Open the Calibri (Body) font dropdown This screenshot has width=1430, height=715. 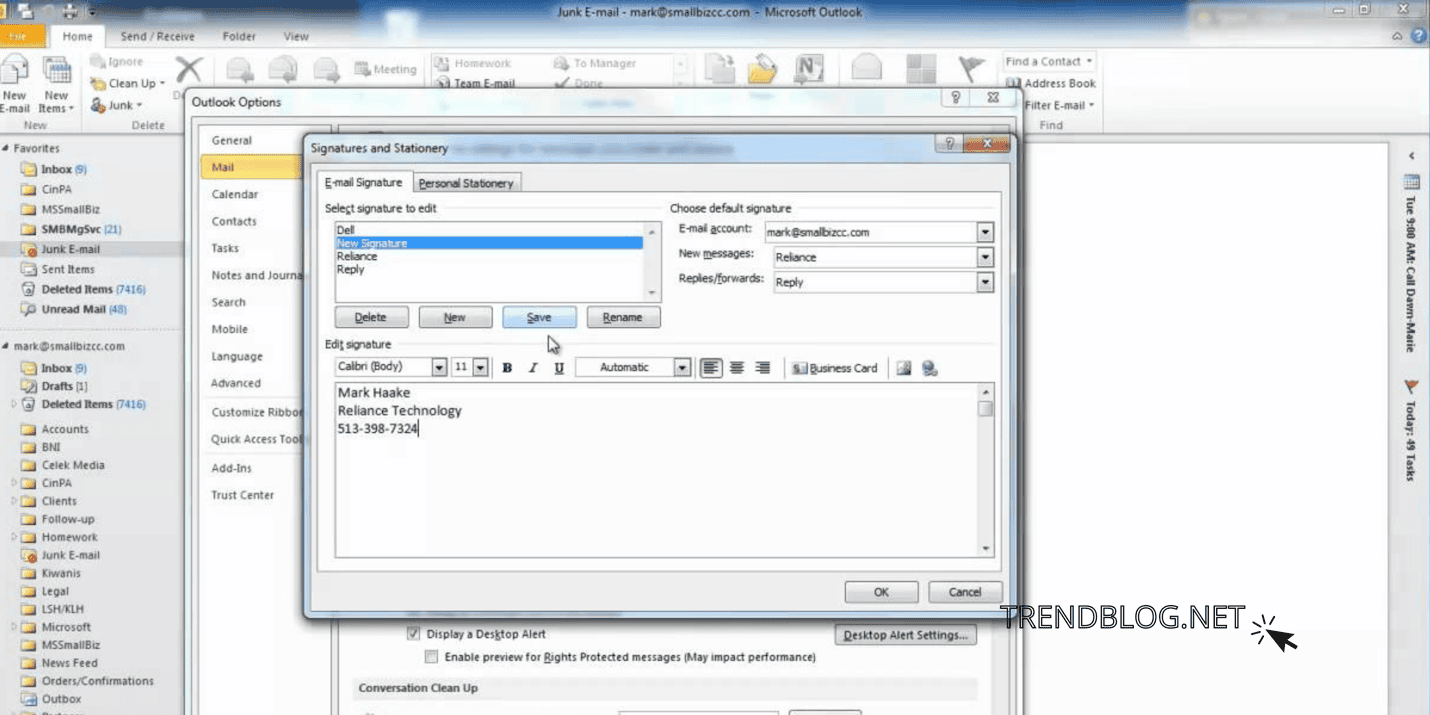pyautogui.click(x=439, y=367)
